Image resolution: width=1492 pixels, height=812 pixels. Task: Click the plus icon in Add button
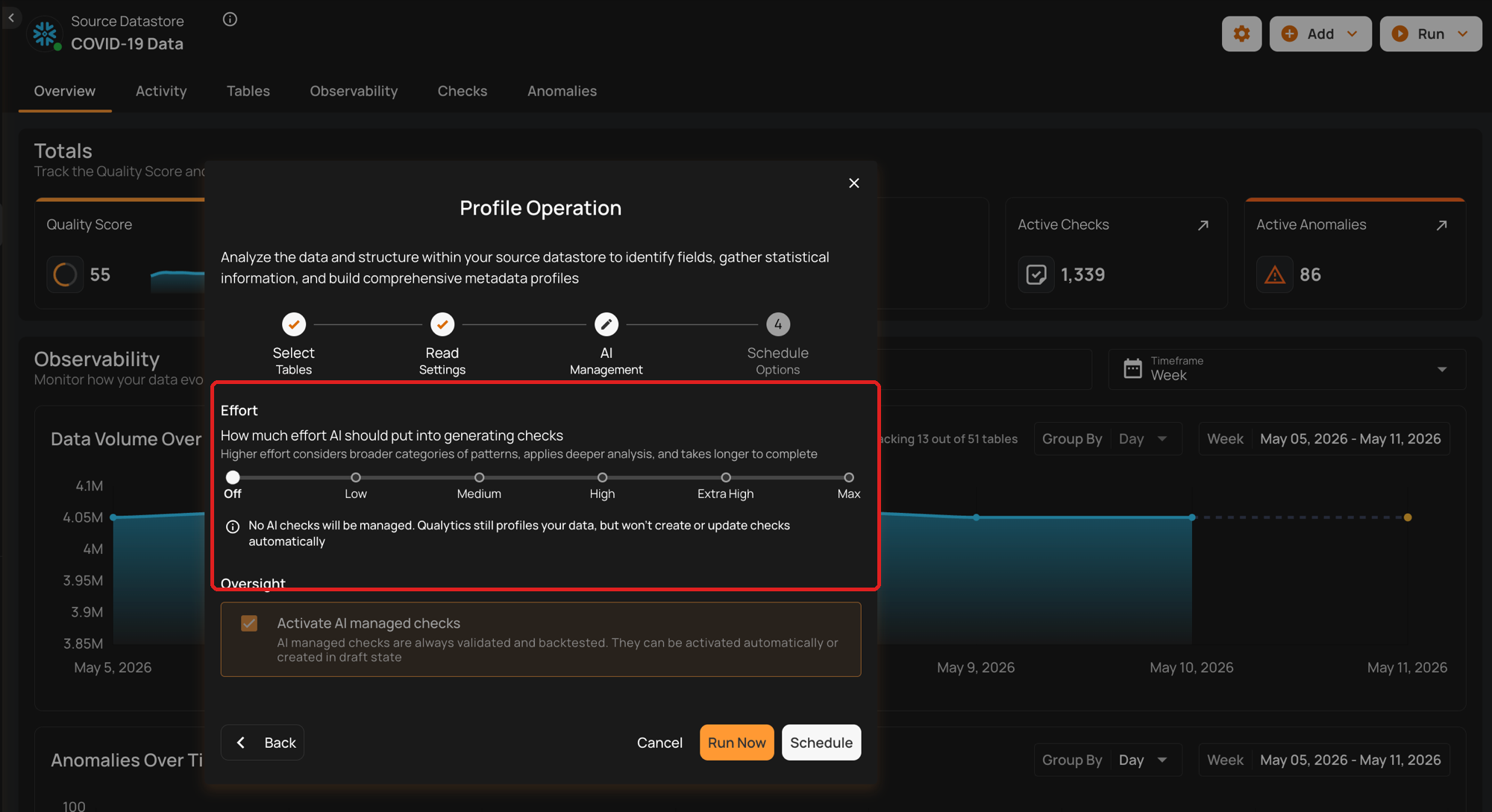(x=1289, y=34)
